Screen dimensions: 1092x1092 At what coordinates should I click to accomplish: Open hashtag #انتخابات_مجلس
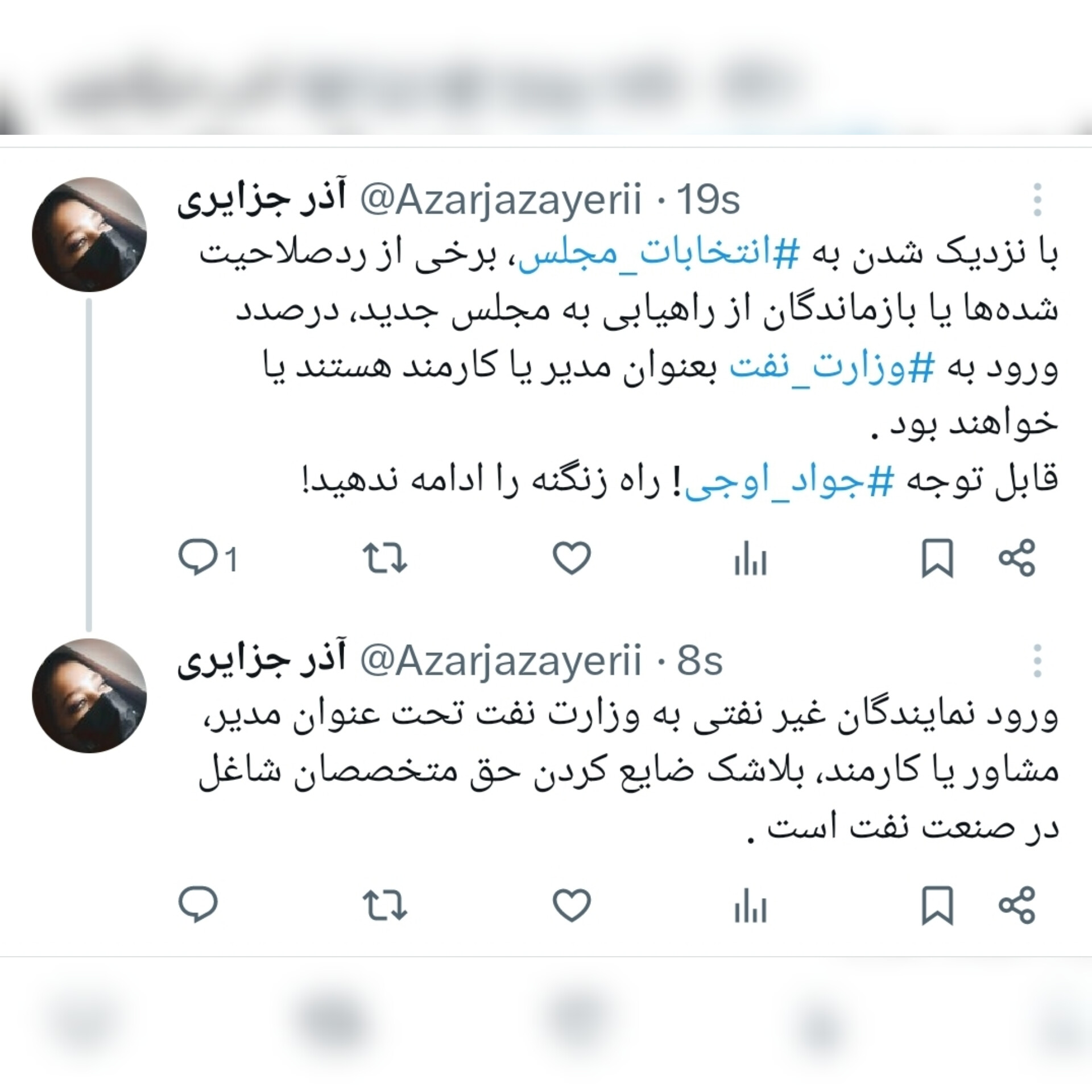tap(652, 256)
